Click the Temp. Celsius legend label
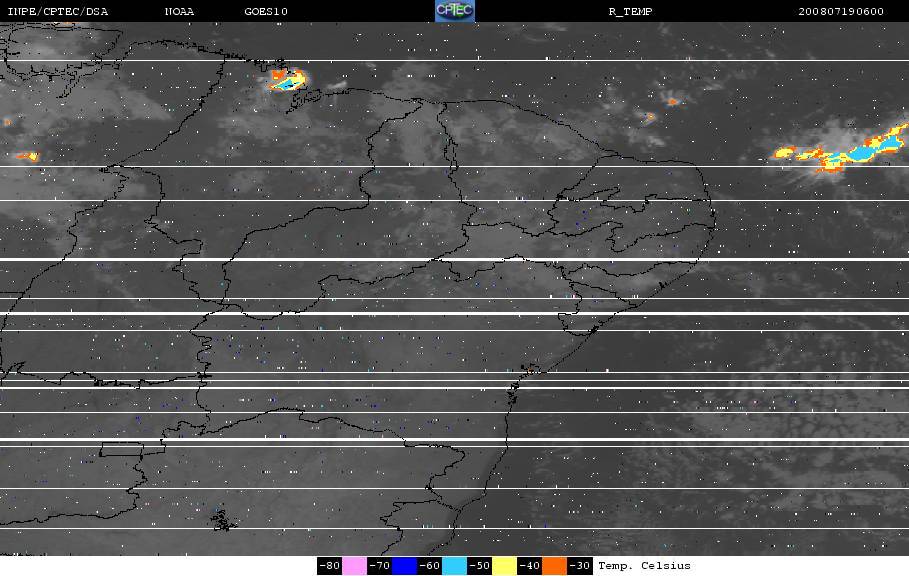The width and height of the screenshot is (909, 576). coord(644,566)
